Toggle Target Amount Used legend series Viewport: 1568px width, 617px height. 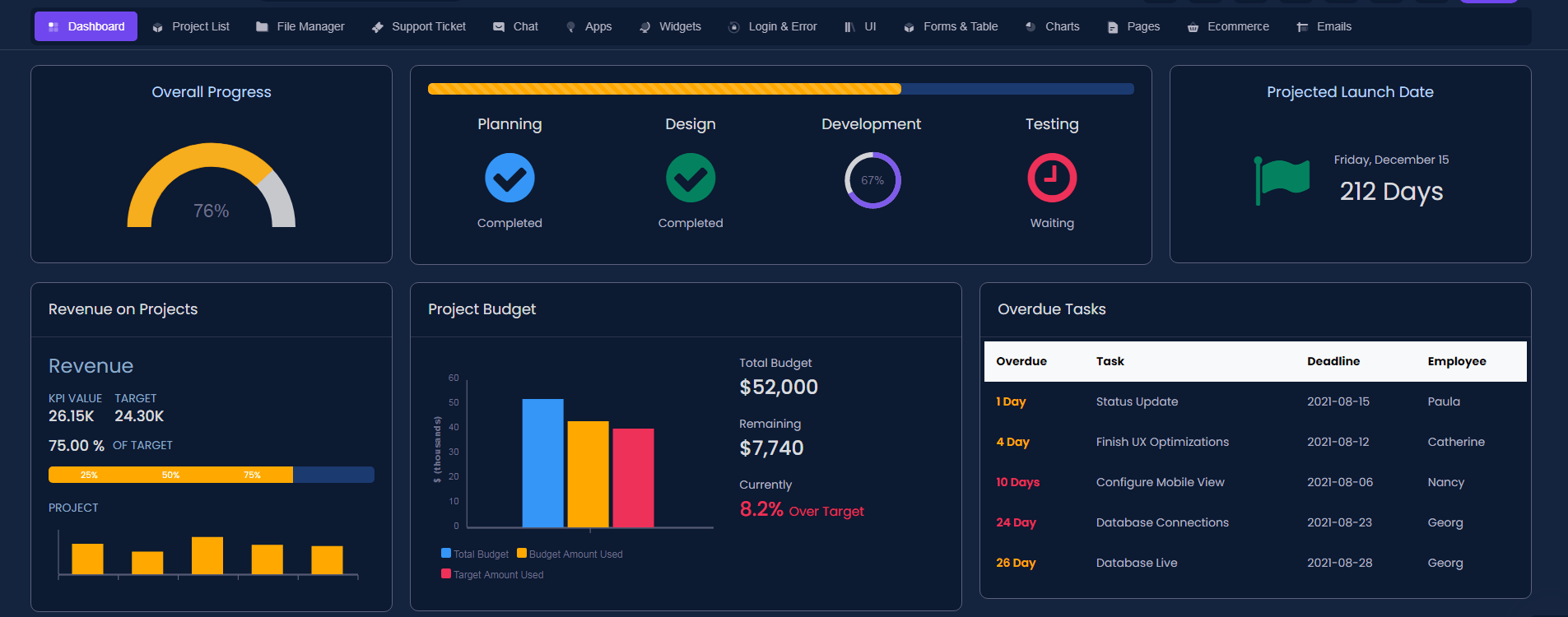tap(492, 575)
